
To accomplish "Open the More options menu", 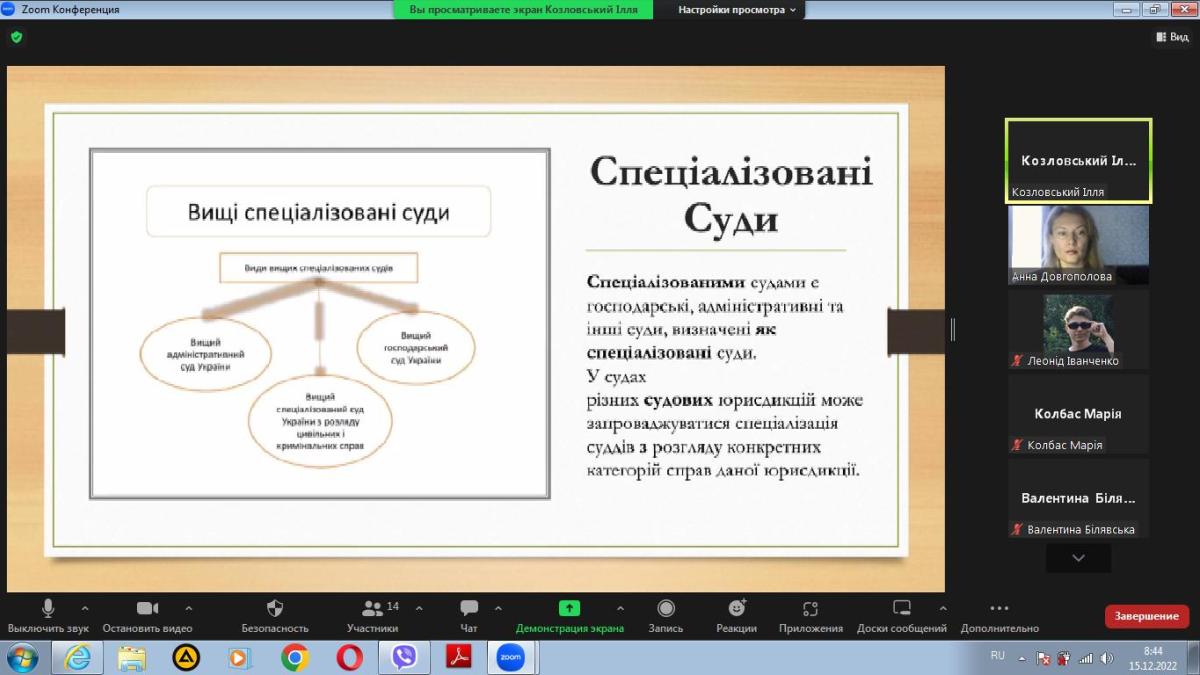I will pyautogui.click(x=999, y=608).
